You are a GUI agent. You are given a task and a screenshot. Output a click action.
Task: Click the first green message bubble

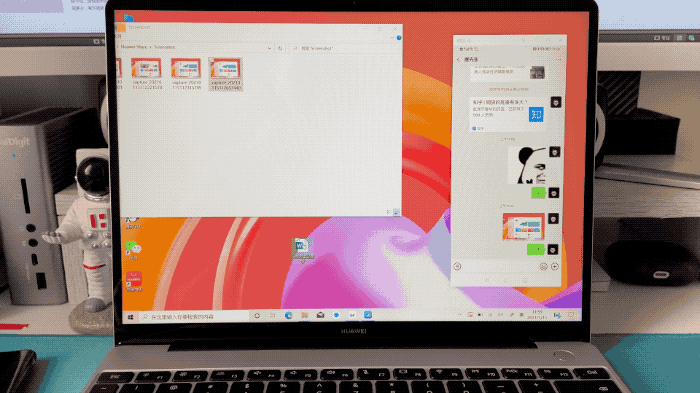coord(538,193)
